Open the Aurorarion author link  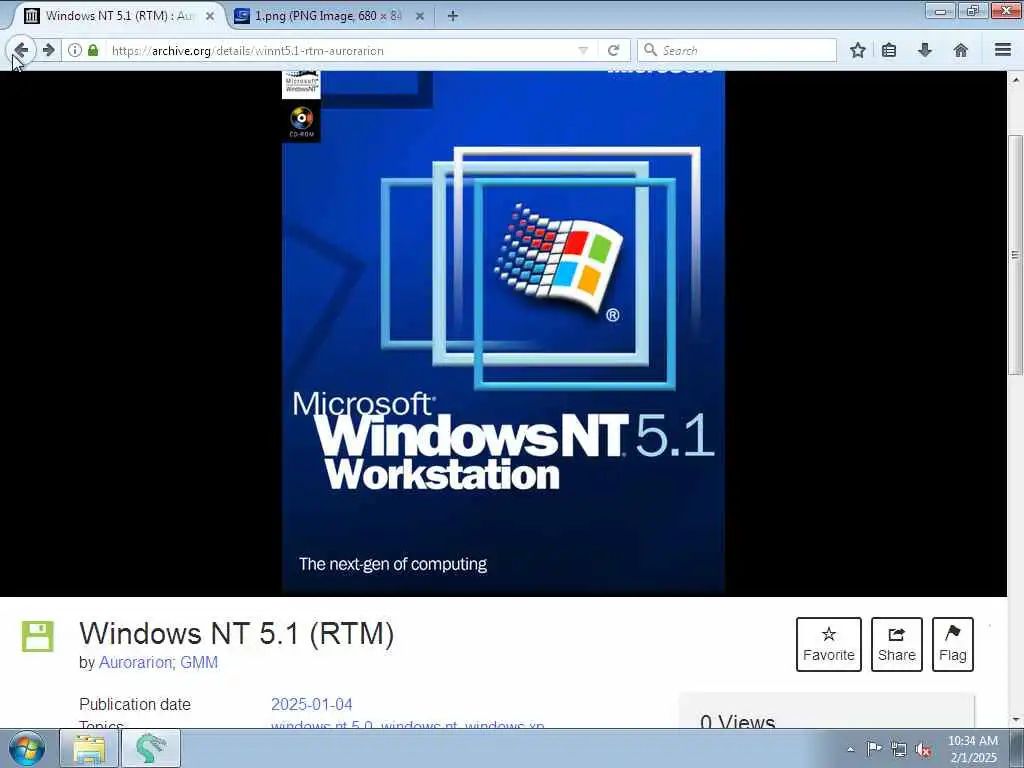135,662
